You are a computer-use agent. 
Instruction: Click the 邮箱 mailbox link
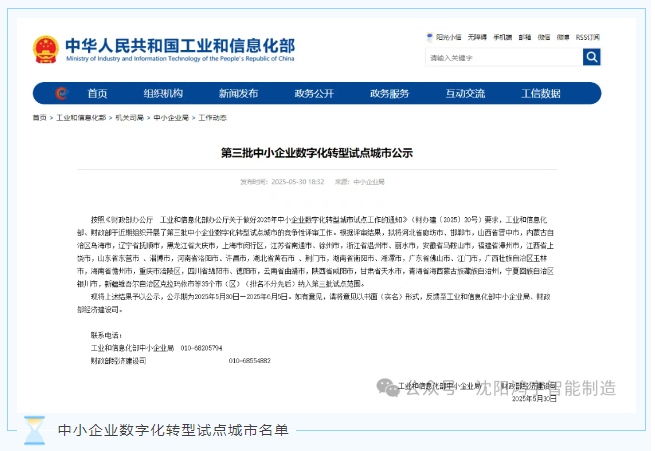tap(525, 37)
